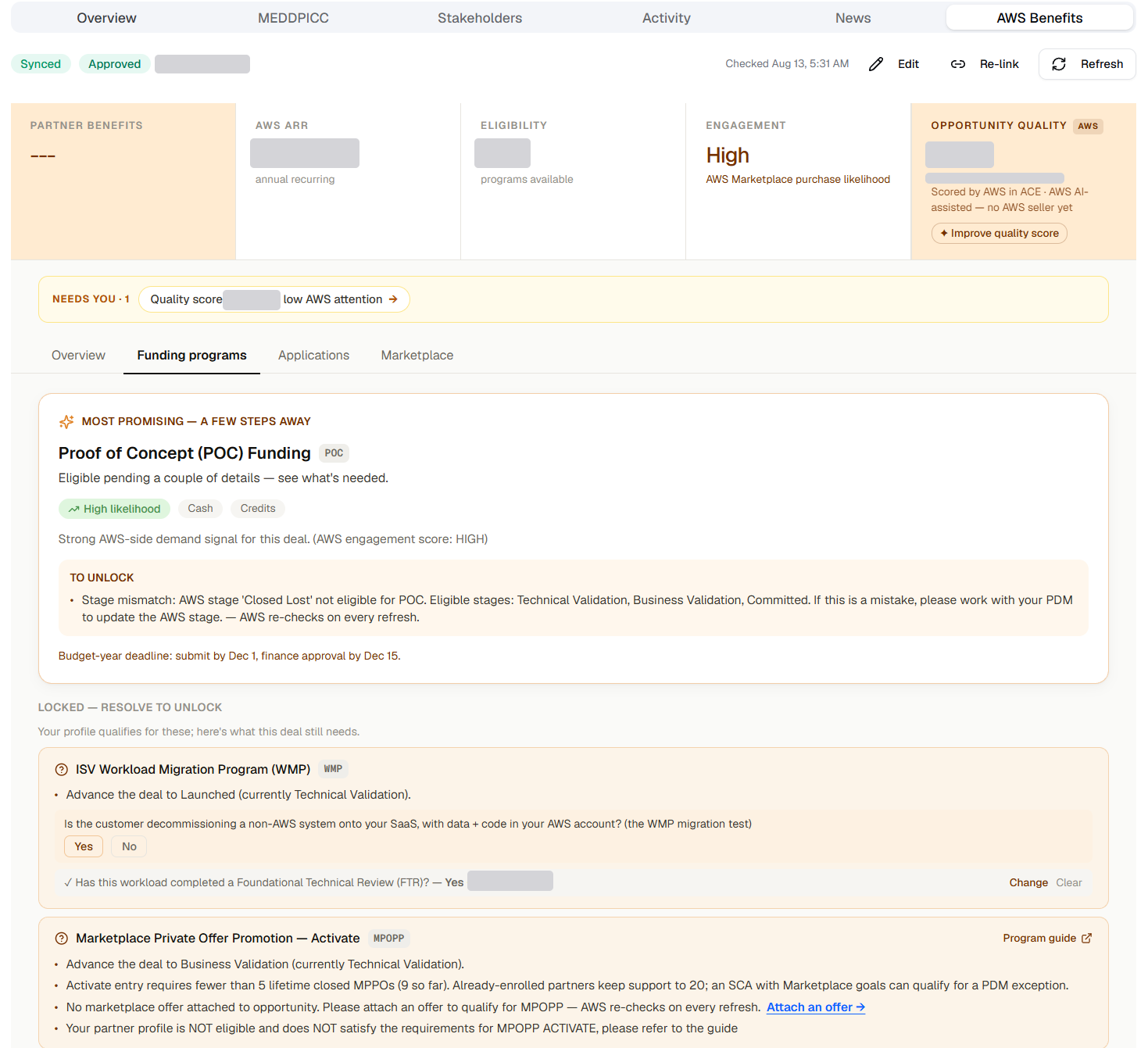
Task: Switch to the MEDDPICC tab
Action: pyautogui.click(x=293, y=18)
